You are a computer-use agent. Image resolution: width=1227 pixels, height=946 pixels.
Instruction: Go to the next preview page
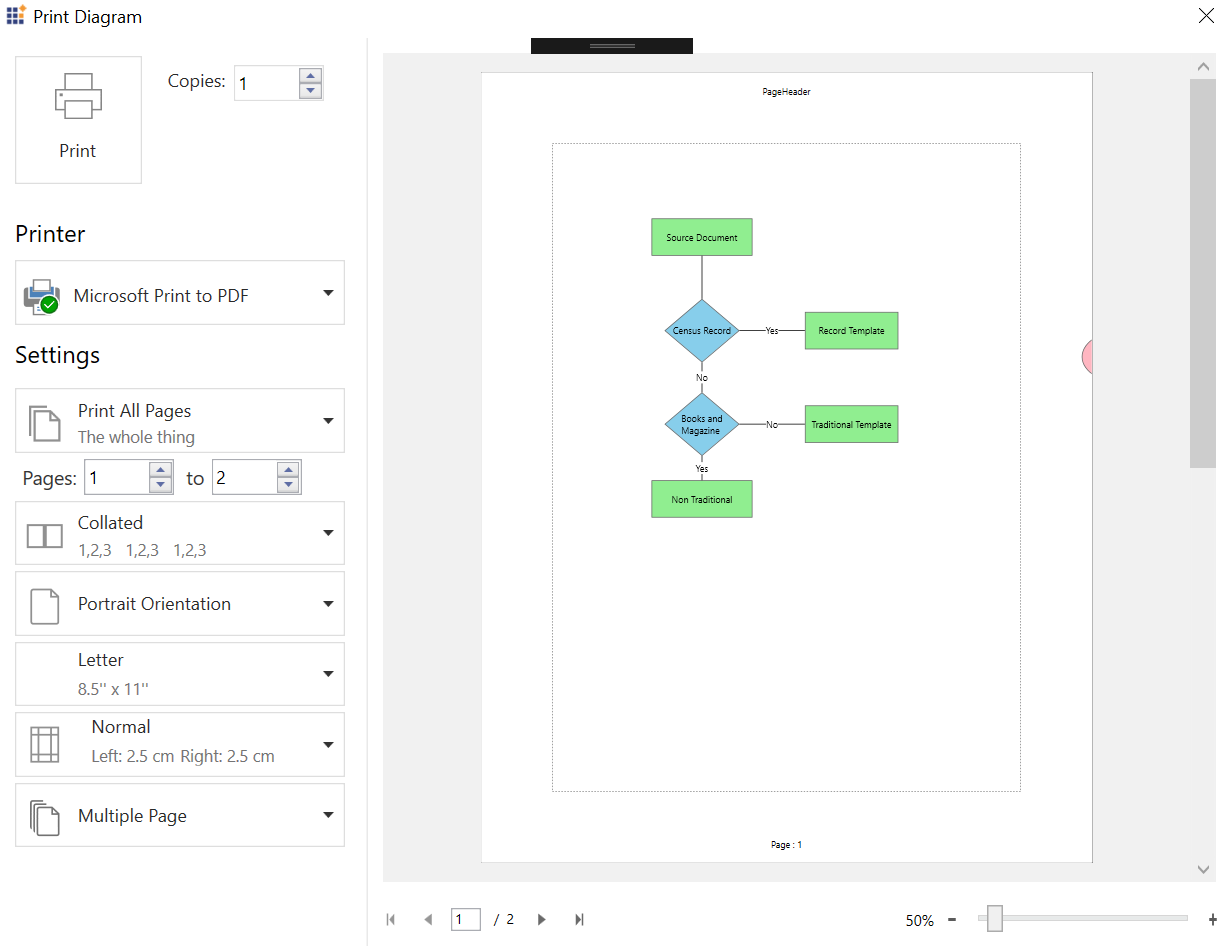click(541, 919)
